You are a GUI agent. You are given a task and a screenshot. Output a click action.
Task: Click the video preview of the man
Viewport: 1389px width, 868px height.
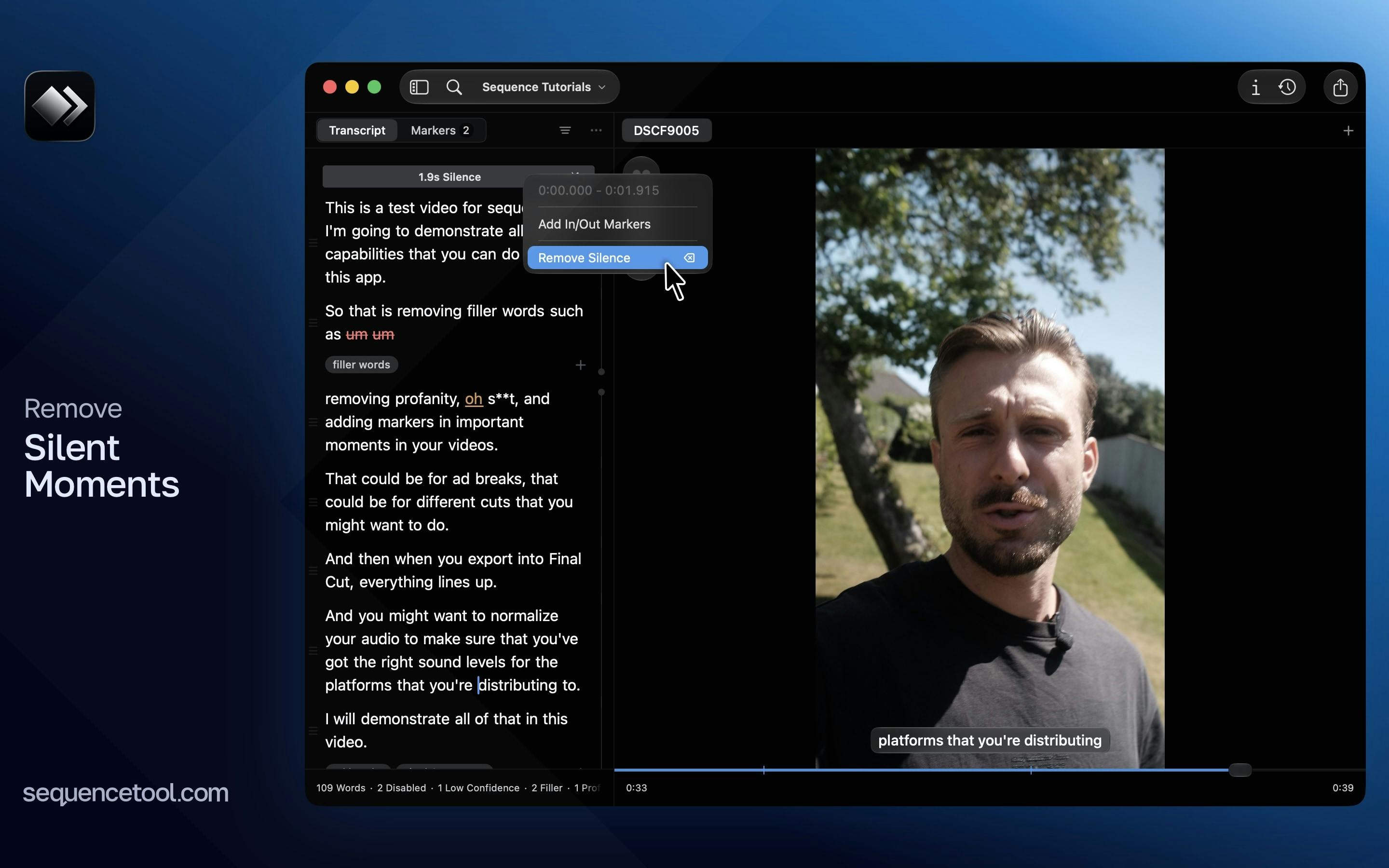[990, 458]
